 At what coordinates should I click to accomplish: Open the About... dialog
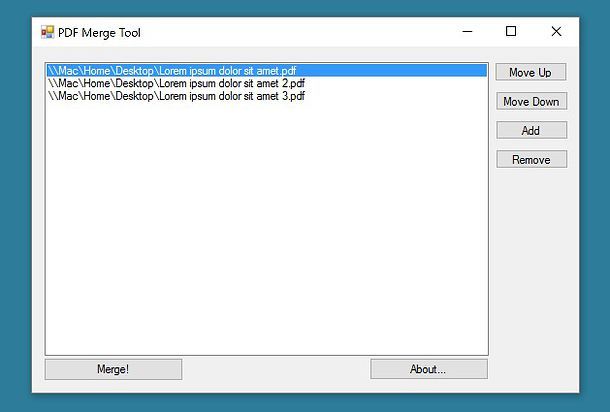tap(429, 369)
